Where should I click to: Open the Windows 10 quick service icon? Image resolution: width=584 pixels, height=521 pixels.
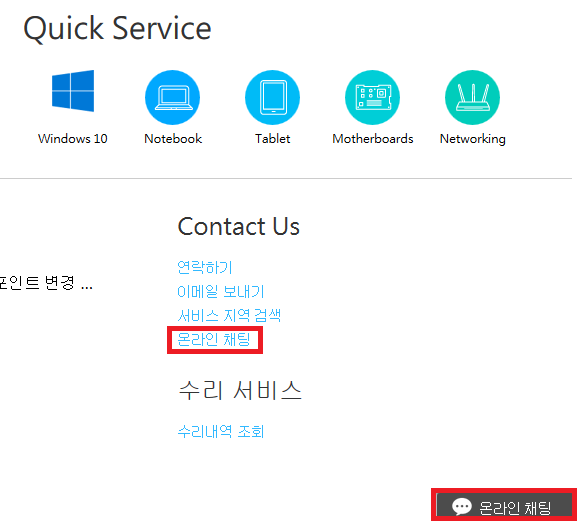click(73, 90)
